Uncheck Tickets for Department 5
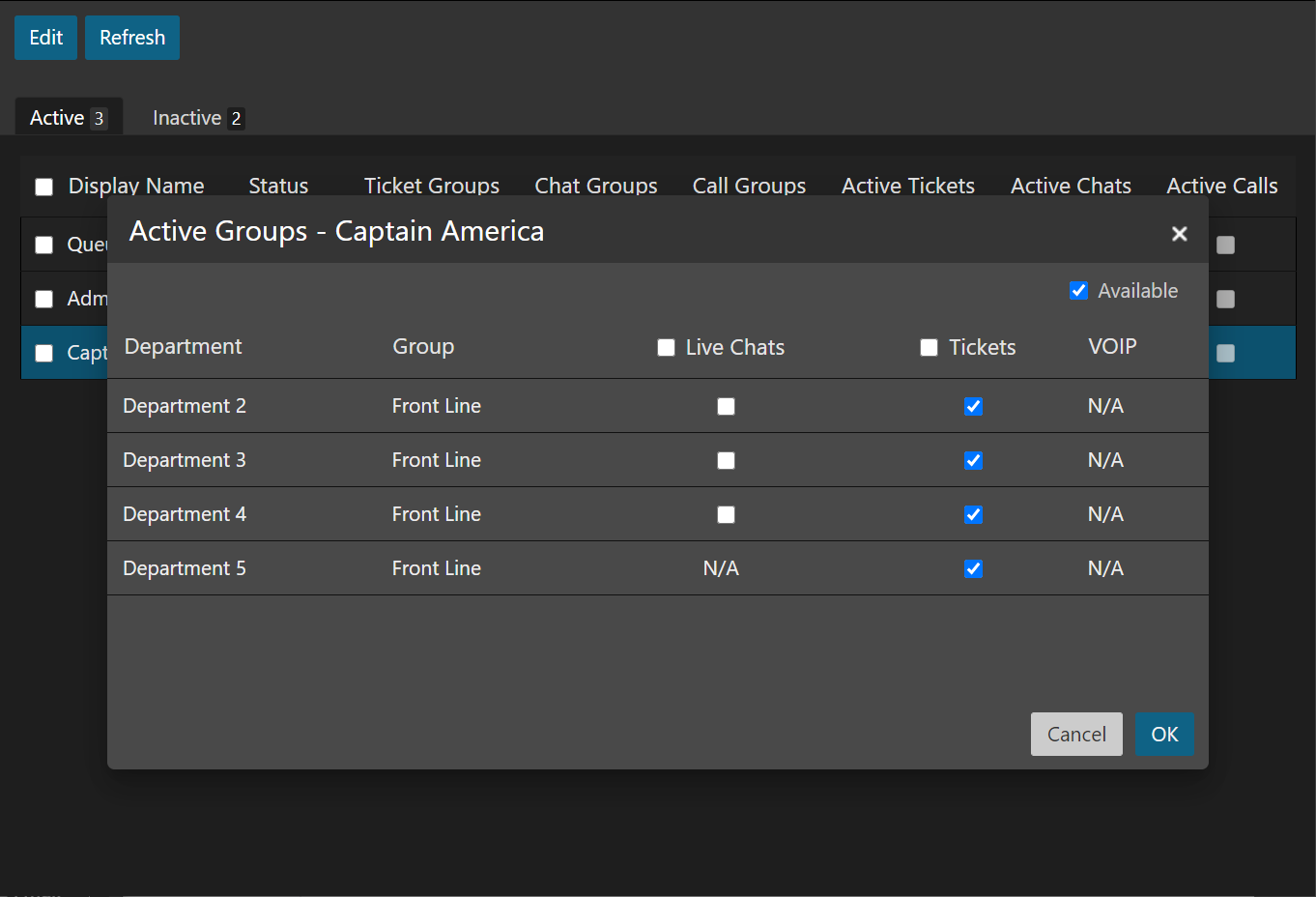The height and width of the screenshot is (897, 1316). tap(973, 569)
